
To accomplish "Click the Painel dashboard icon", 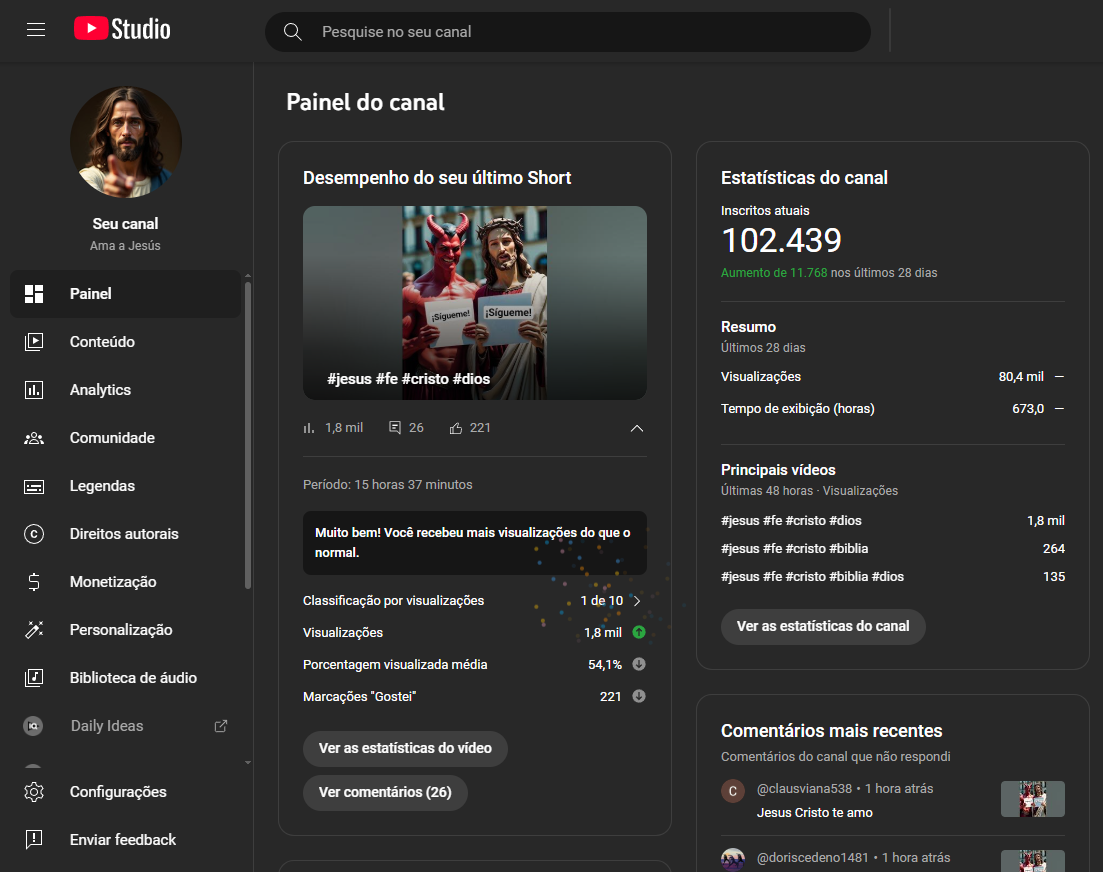I will [34, 294].
